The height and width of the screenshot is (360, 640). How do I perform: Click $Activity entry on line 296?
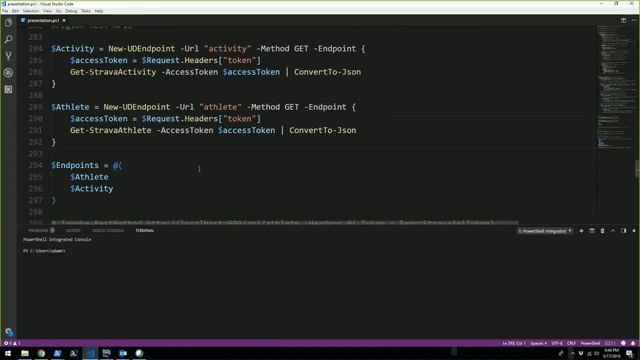[x=92, y=189]
